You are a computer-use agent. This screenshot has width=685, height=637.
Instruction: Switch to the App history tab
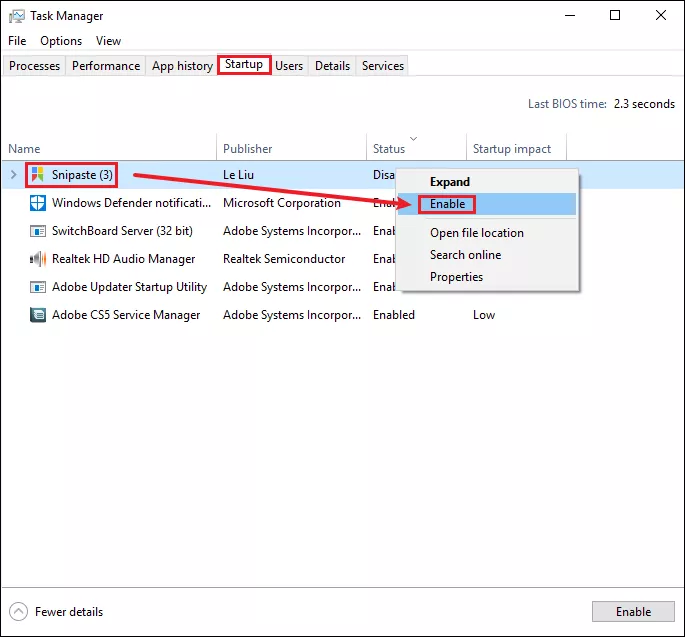(182, 66)
